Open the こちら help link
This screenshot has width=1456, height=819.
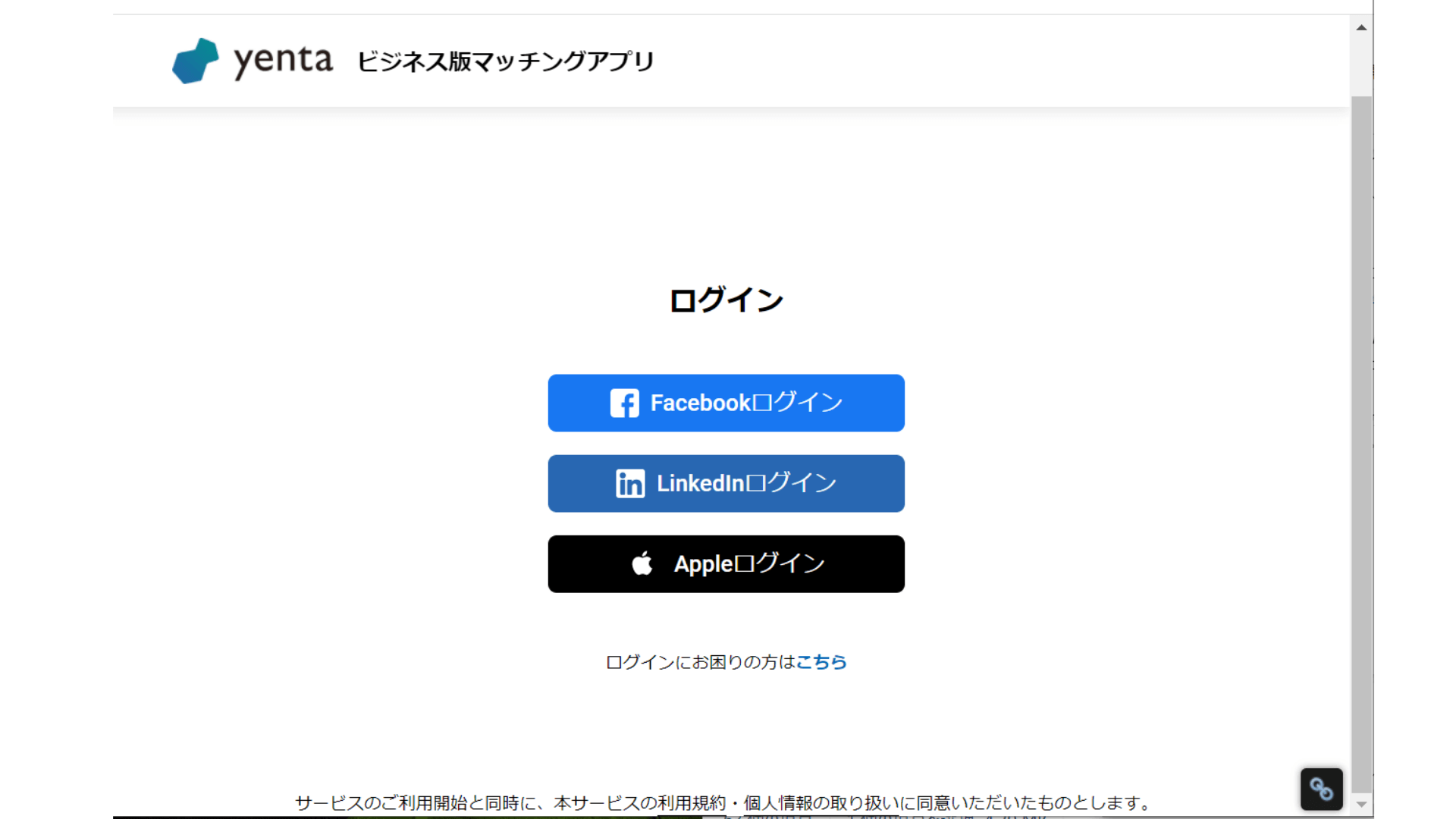821,662
